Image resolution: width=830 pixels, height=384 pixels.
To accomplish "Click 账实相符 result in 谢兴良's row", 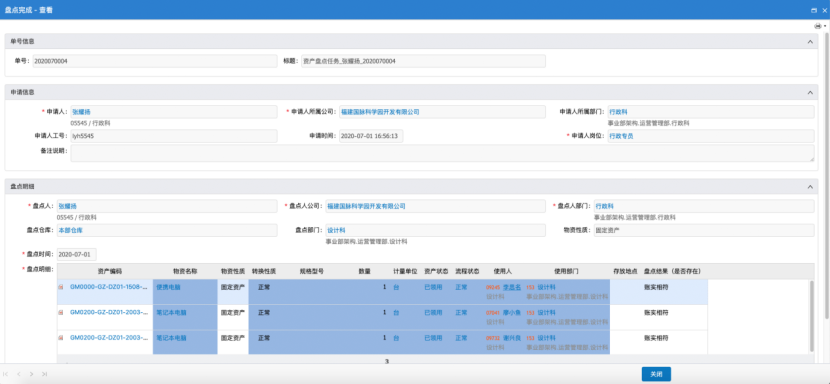I will 656,338.
